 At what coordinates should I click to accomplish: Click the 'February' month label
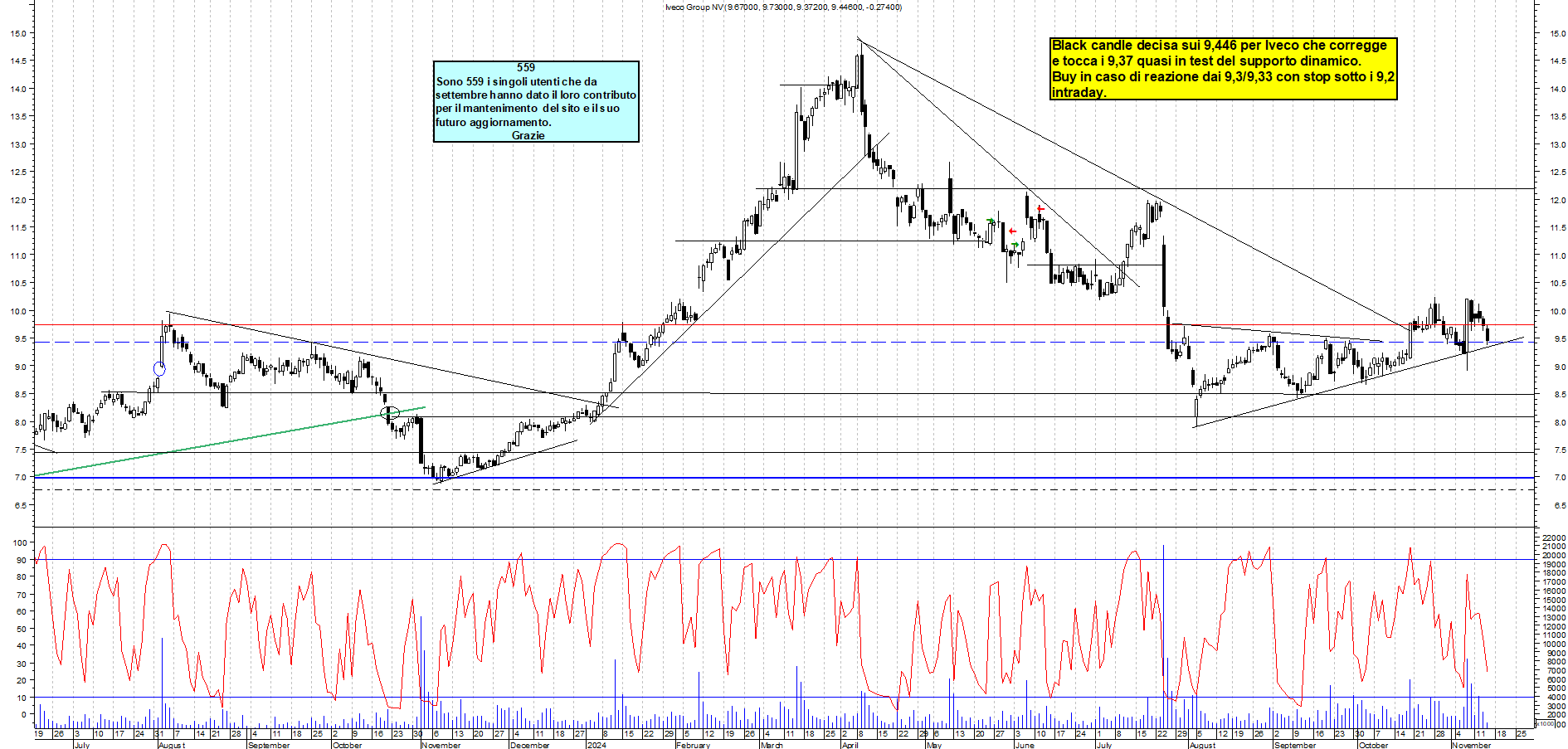click(x=694, y=745)
